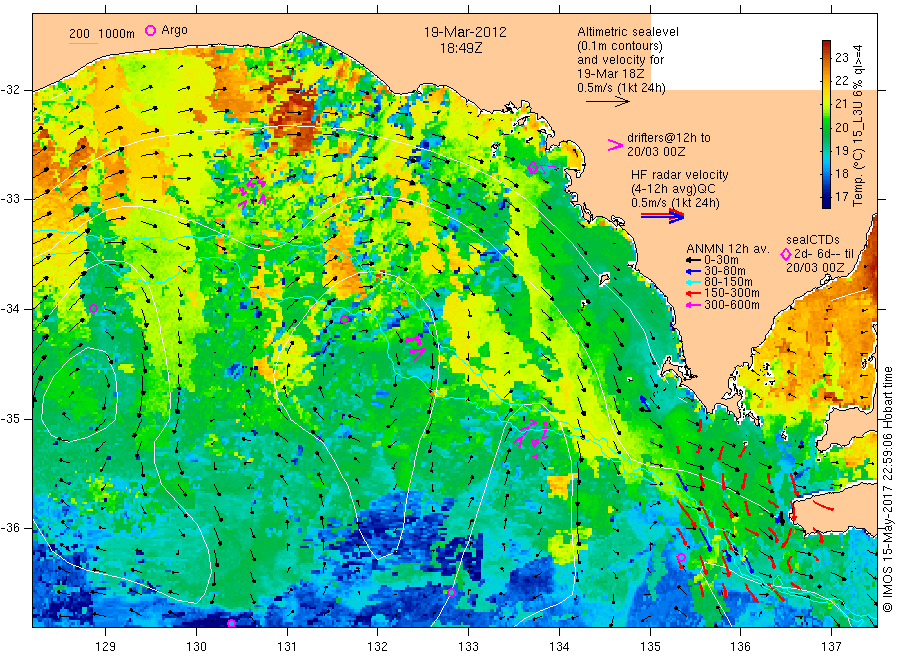The height and width of the screenshot is (660, 900).
Task: Click the 'HF radar velocity' legend text
Action: (680, 174)
